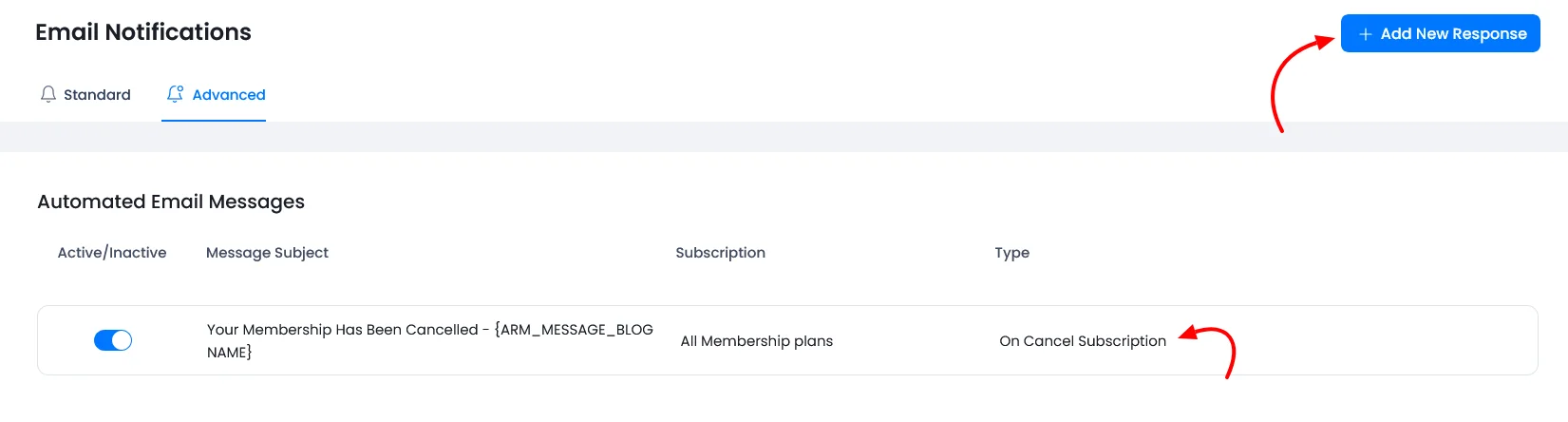Click the Automated Email Messages heading
Screen dimensions: 1568x422
pos(171,201)
